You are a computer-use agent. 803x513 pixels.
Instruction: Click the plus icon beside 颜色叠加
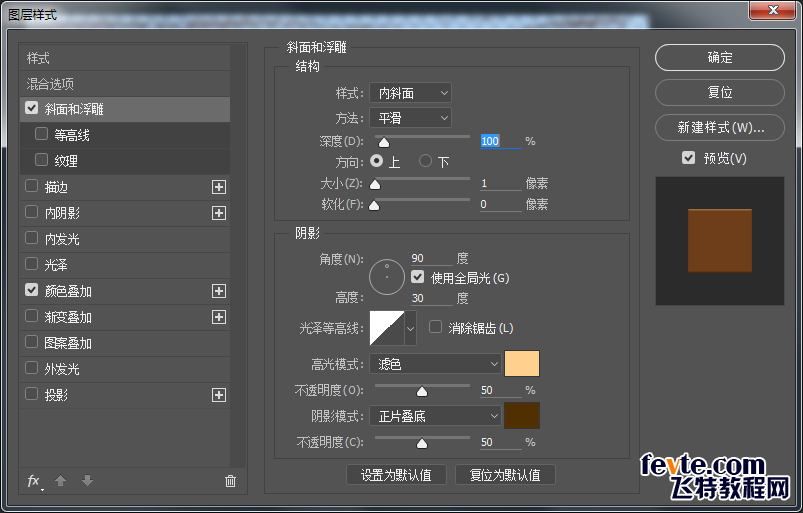[219, 291]
